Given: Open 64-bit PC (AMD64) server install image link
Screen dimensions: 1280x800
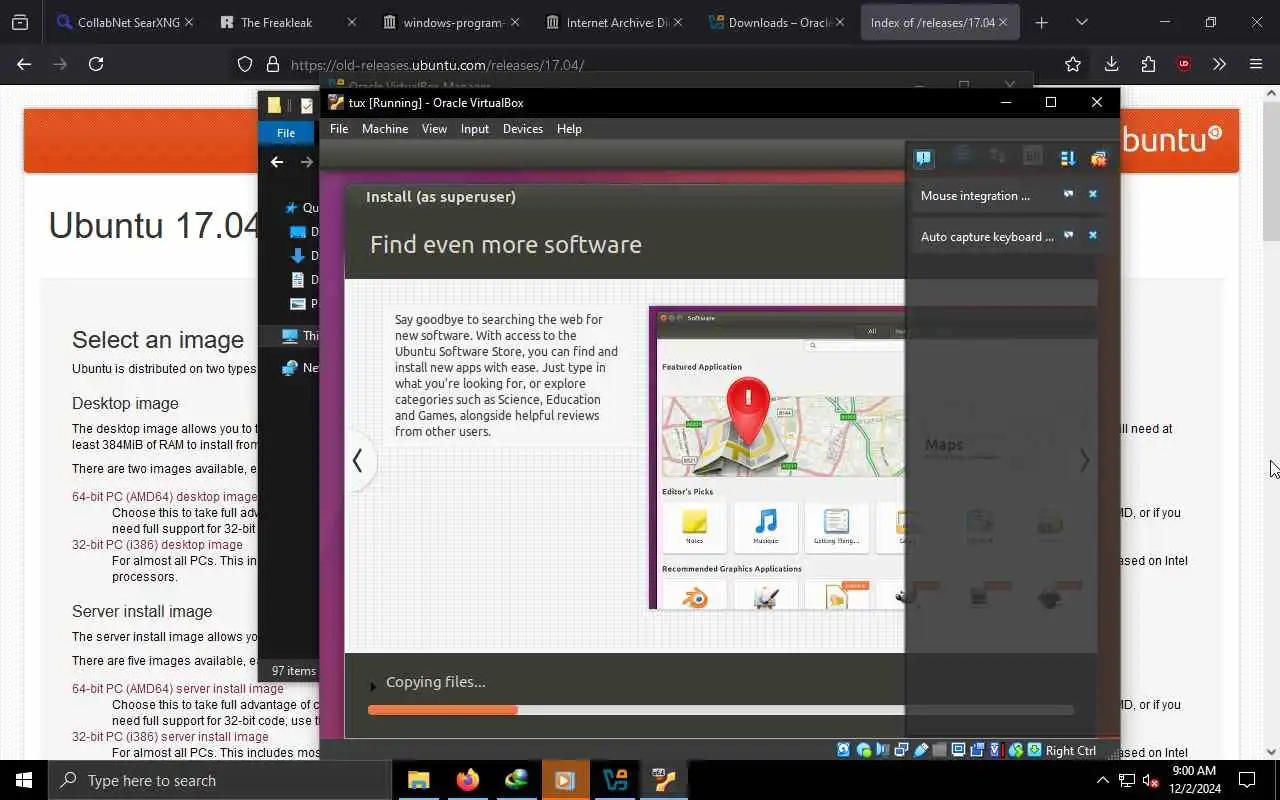Looking at the screenshot, I should point(177,689).
